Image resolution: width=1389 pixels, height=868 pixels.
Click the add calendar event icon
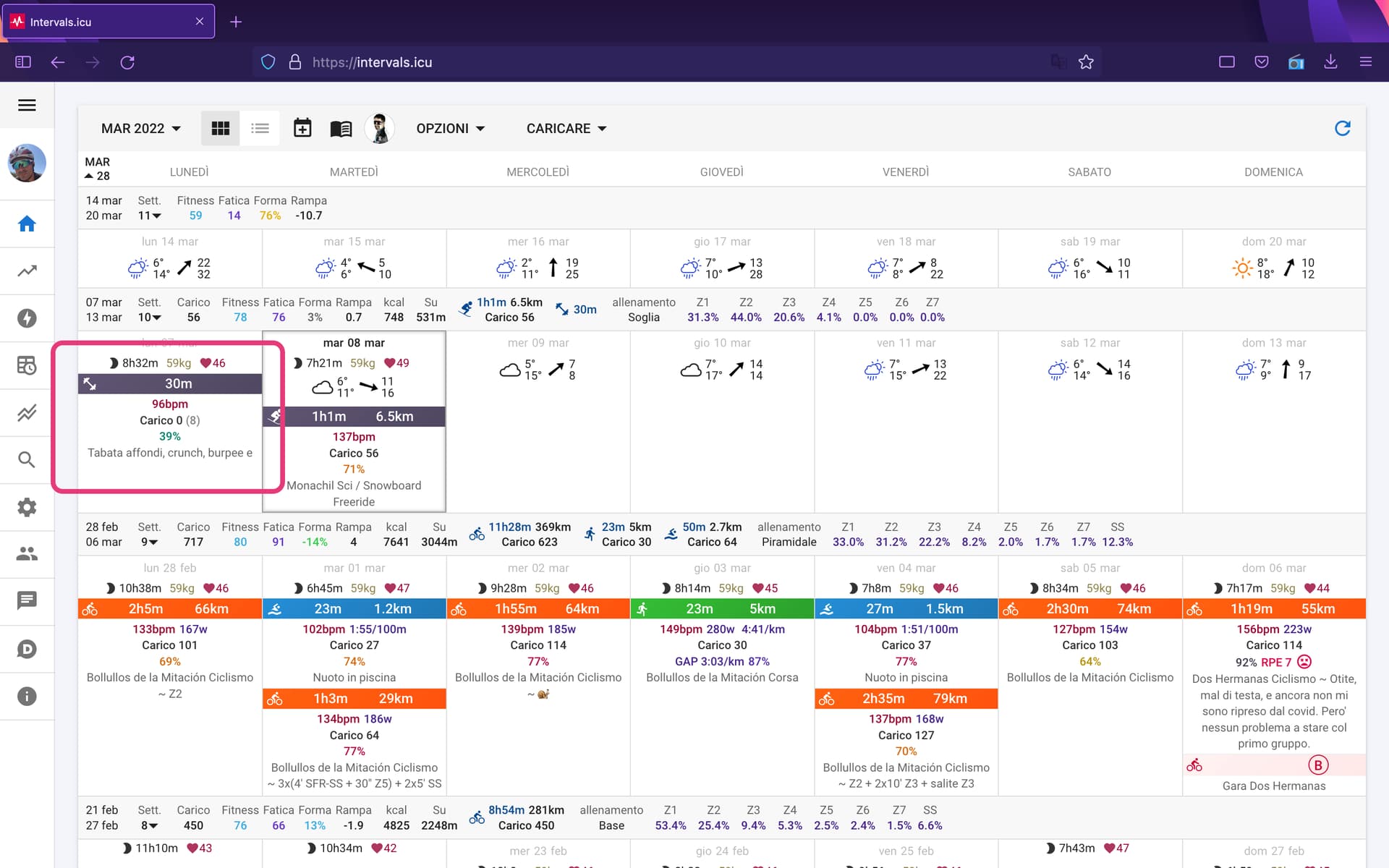tap(302, 128)
